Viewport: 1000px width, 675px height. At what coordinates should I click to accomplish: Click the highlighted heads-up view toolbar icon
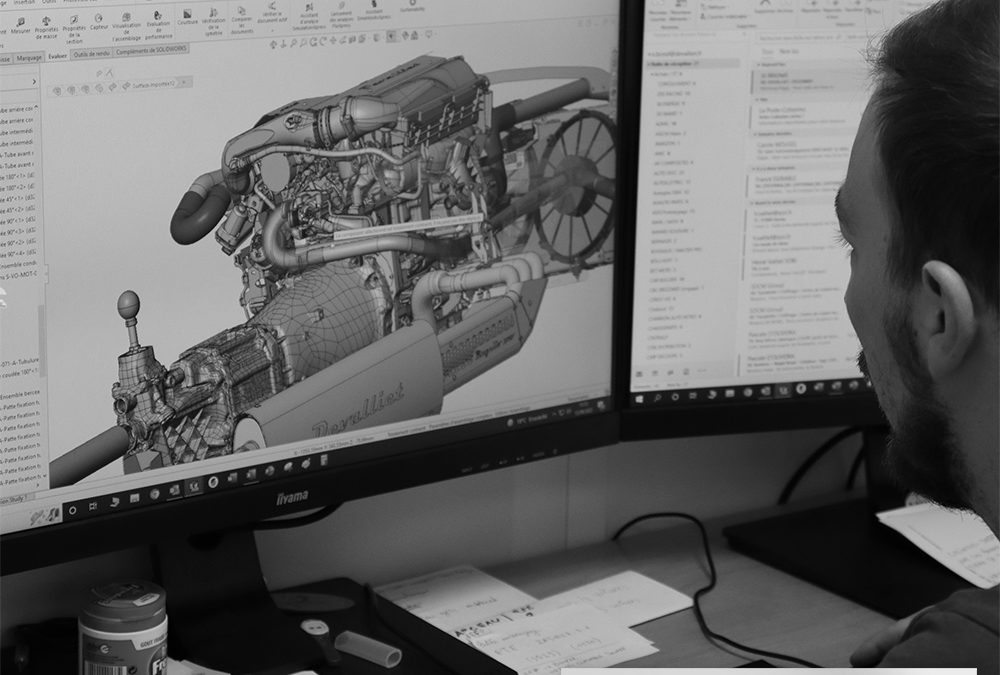click(x=390, y=36)
